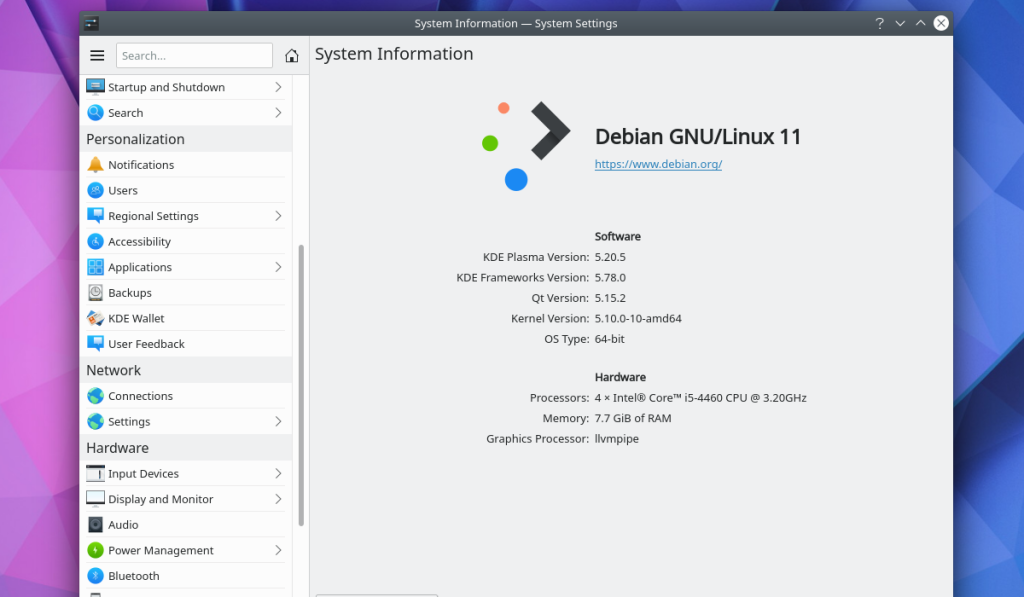1024x597 pixels.
Task: Click the Search magnifier icon
Action: coord(95,112)
